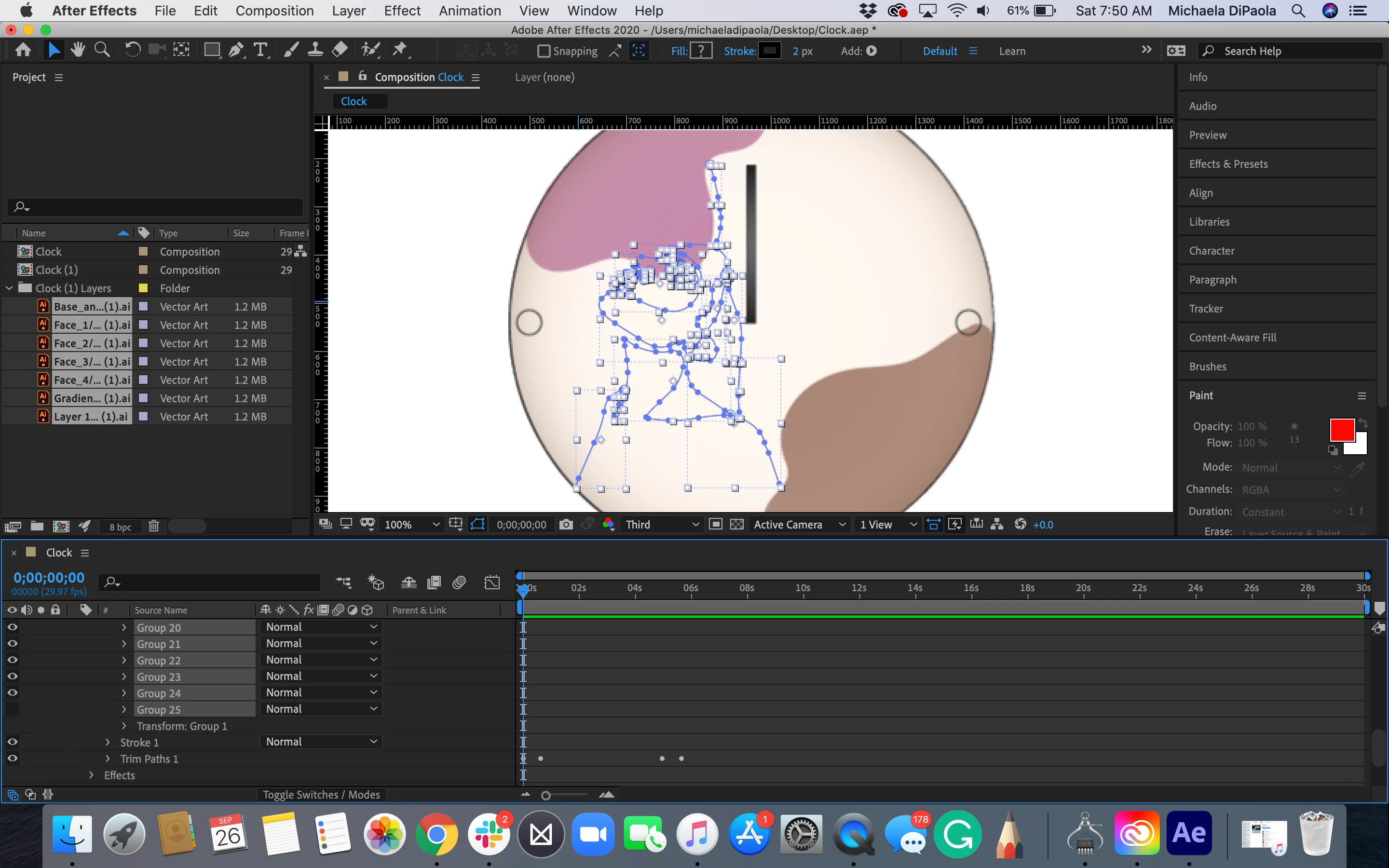Select the Eraser tool
Screen dimensions: 1389x868
(340, 51)
